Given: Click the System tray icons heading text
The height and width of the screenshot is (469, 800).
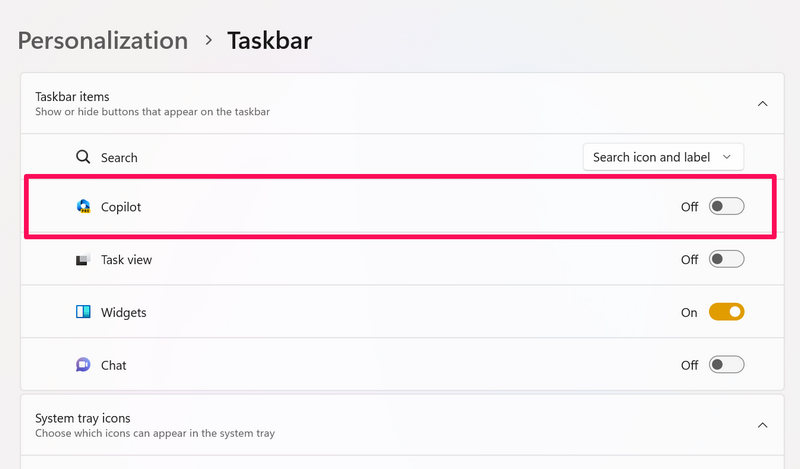Looking at the screenshot, I should coord(83,418).
